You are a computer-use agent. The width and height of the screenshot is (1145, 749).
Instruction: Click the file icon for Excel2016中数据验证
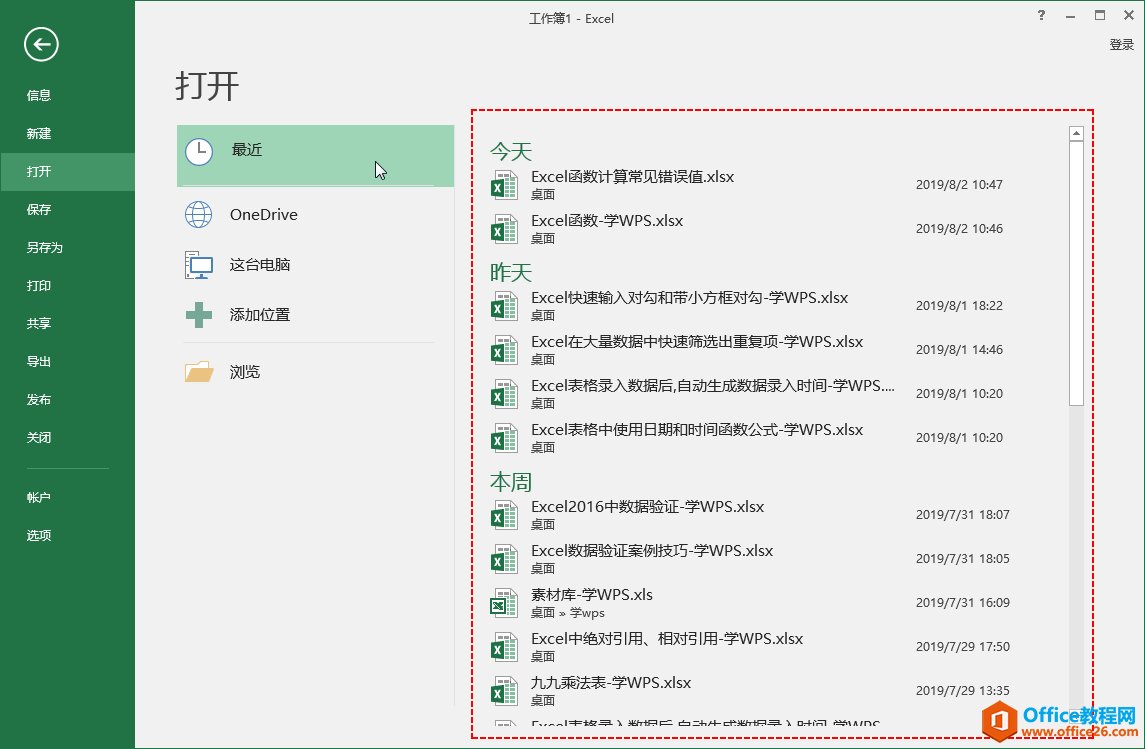(x=504, y=515)
